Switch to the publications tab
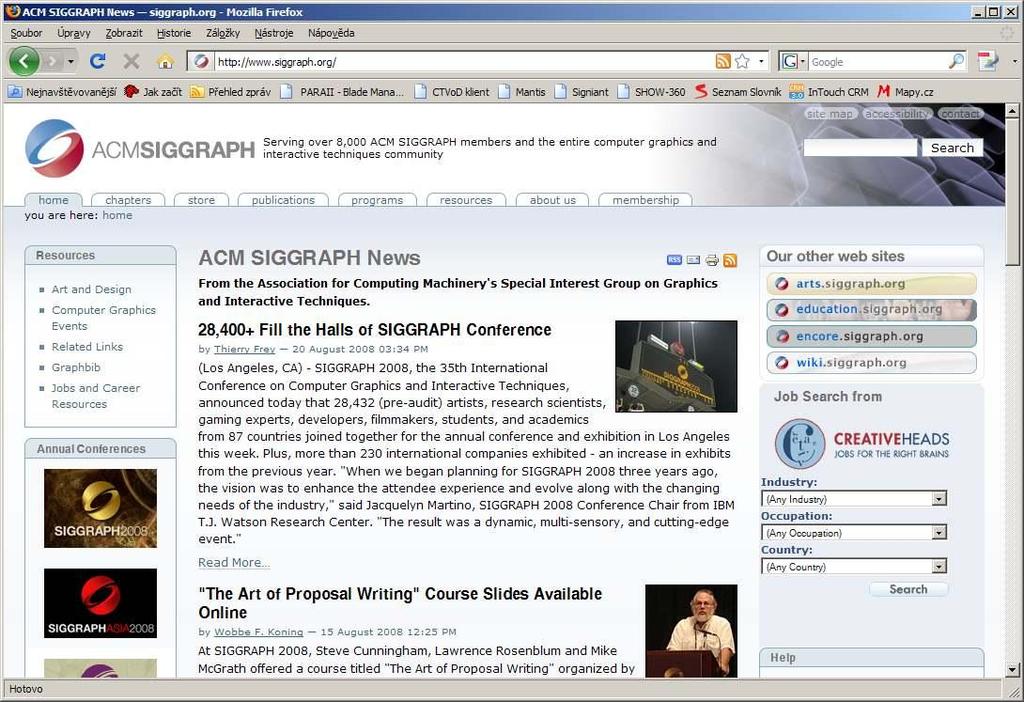Image resolution: width=1024 pixels, height=702 pixels. point(283,200)
